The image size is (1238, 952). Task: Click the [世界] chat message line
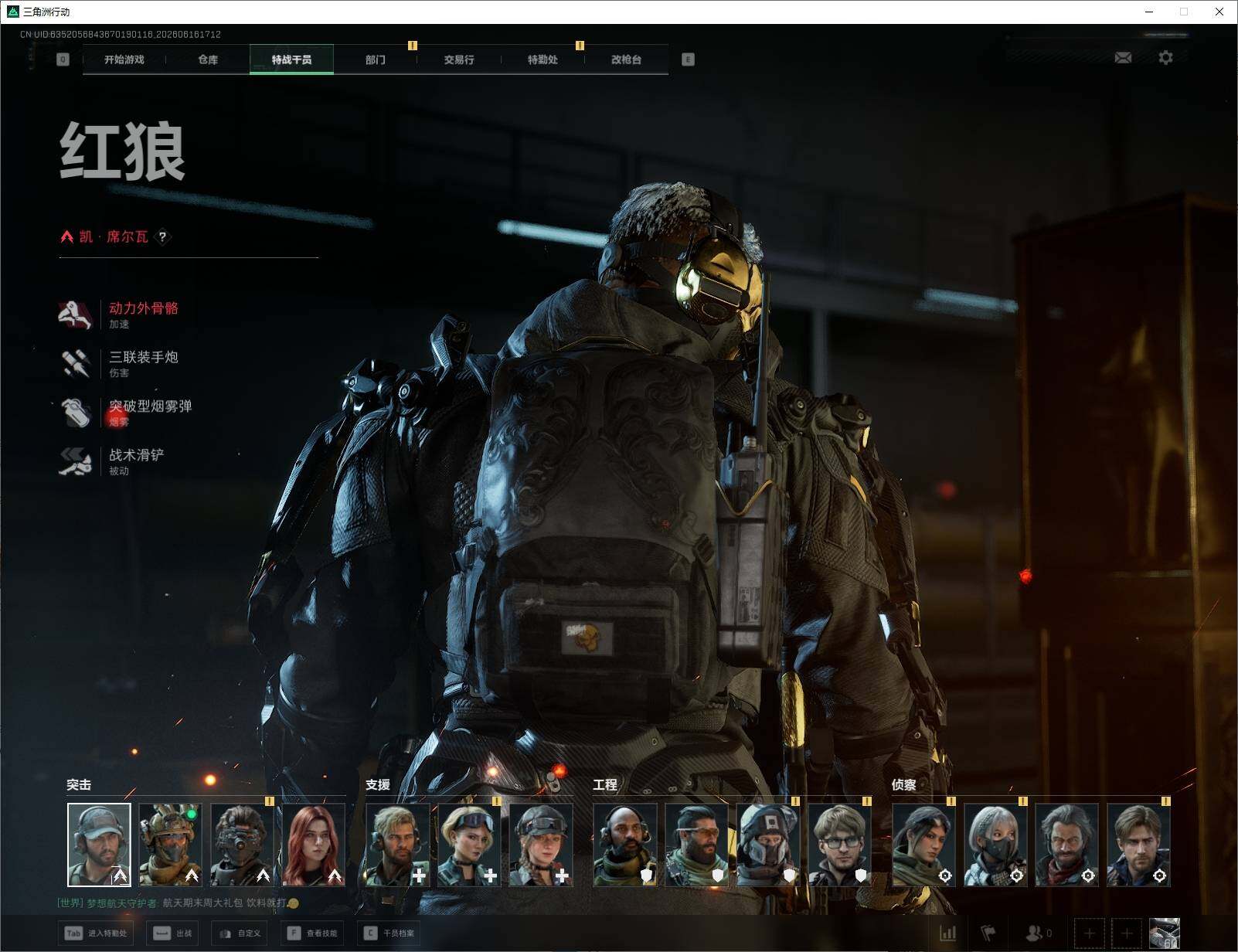(178, 903)
